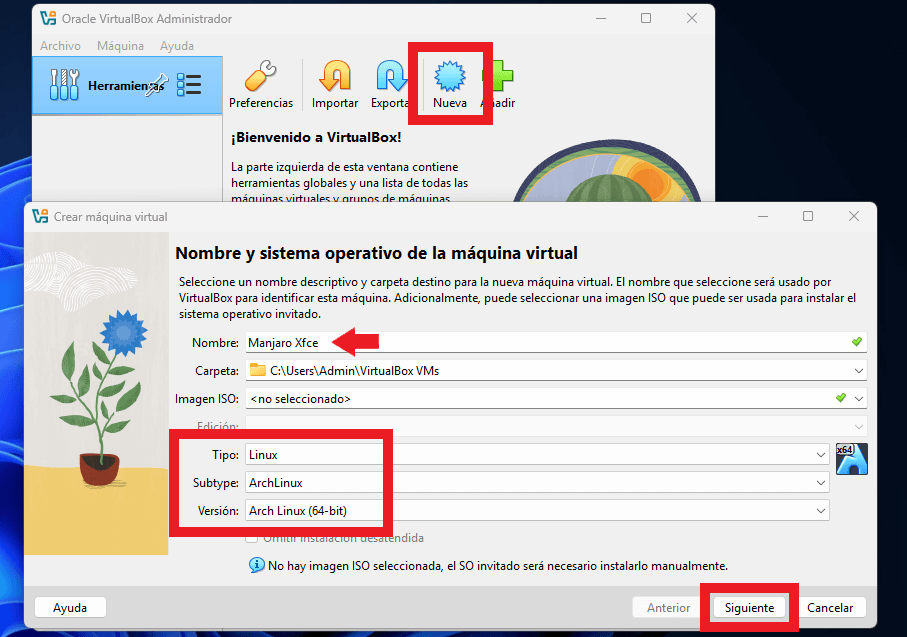Screen dimensions: 907x637
Task: Click the pin icon next to Herramientas
Action: pyautogui.click(x=156, y=85)
